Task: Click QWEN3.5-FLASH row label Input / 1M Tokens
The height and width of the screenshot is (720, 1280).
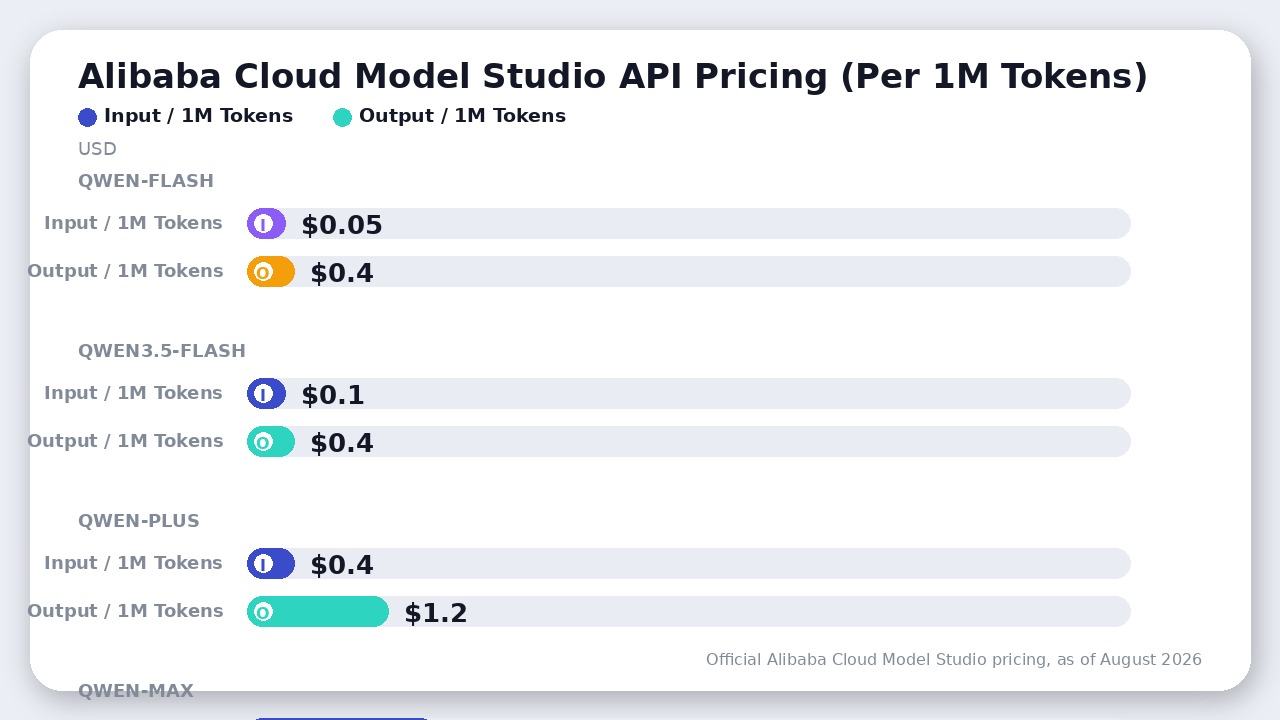Action: (133, 393)
